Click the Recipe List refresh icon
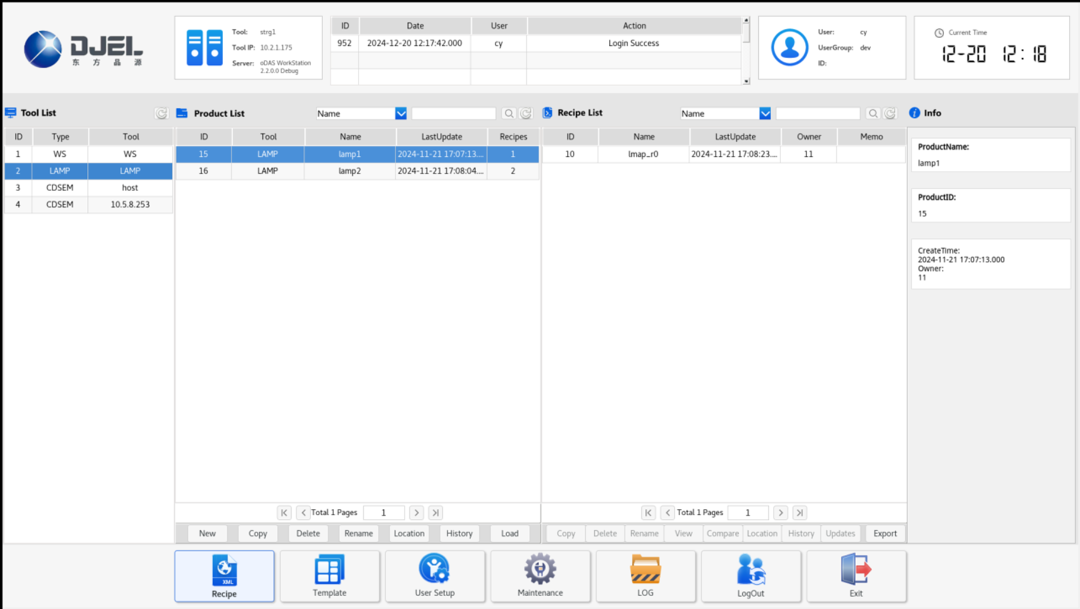The image size is (1080, 609). click(x=890, y=114)
